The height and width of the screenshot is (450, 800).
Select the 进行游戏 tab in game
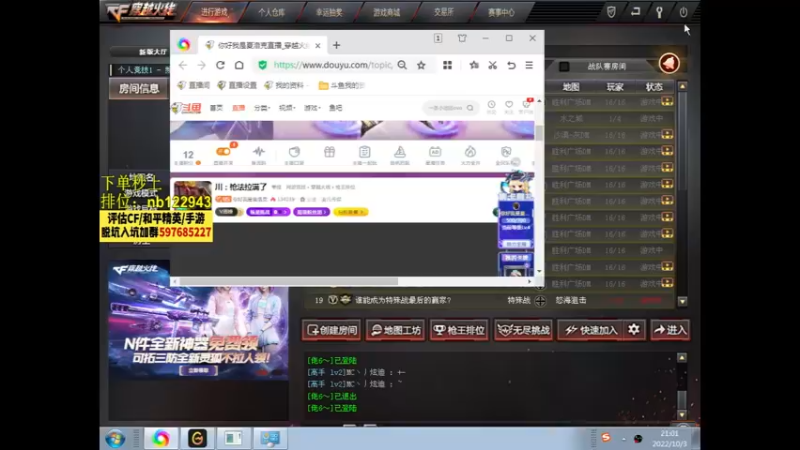point(214,12)
